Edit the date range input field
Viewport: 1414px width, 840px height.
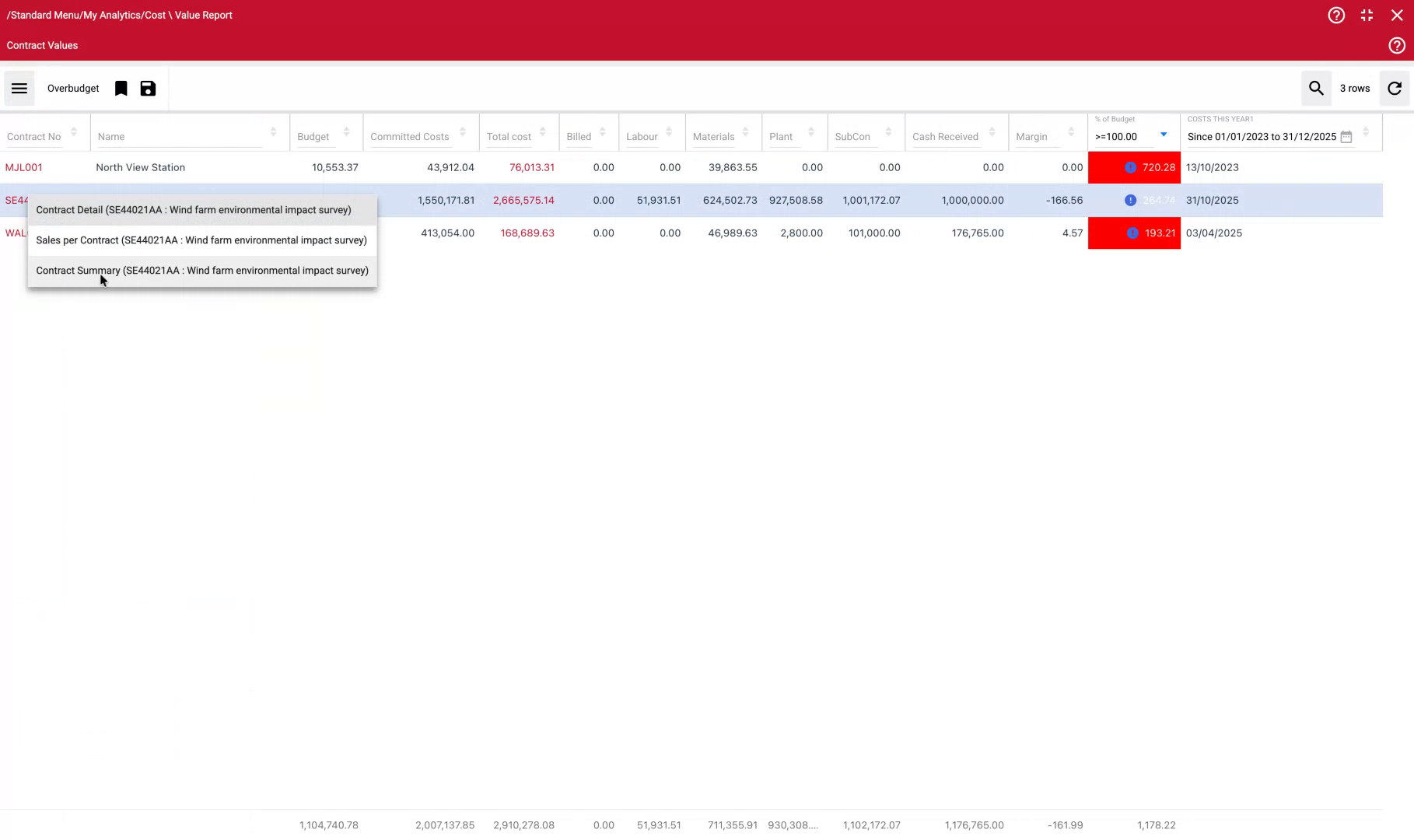pos(1262,136)
